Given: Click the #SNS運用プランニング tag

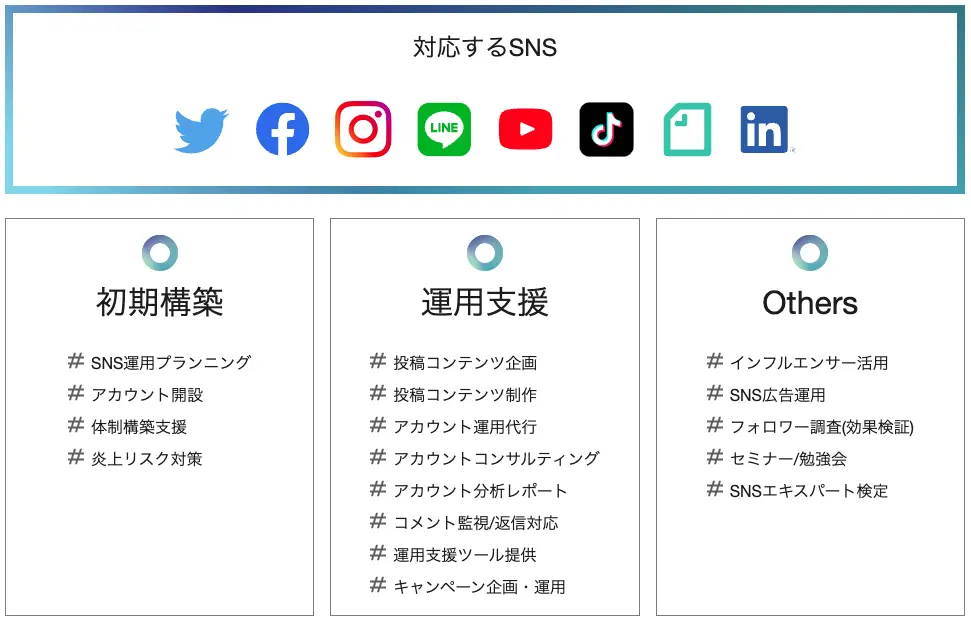Looking at the screenshot, I should click(x=159, y=362).
